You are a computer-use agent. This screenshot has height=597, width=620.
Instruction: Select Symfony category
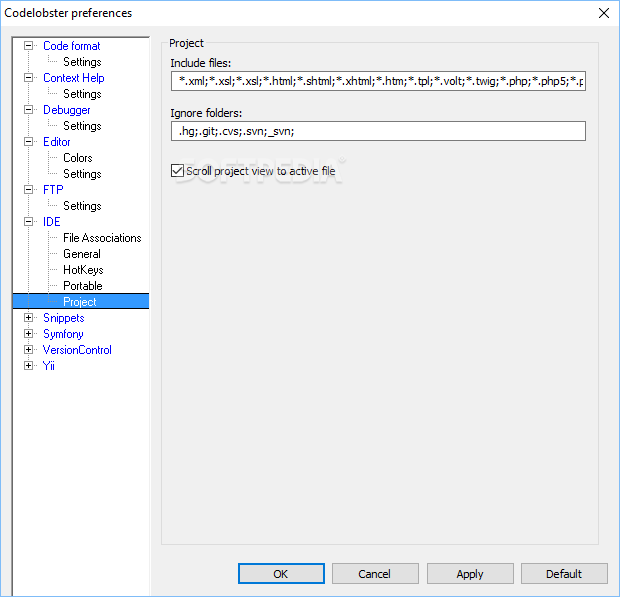pyautogui.click(x=63, y=334)
